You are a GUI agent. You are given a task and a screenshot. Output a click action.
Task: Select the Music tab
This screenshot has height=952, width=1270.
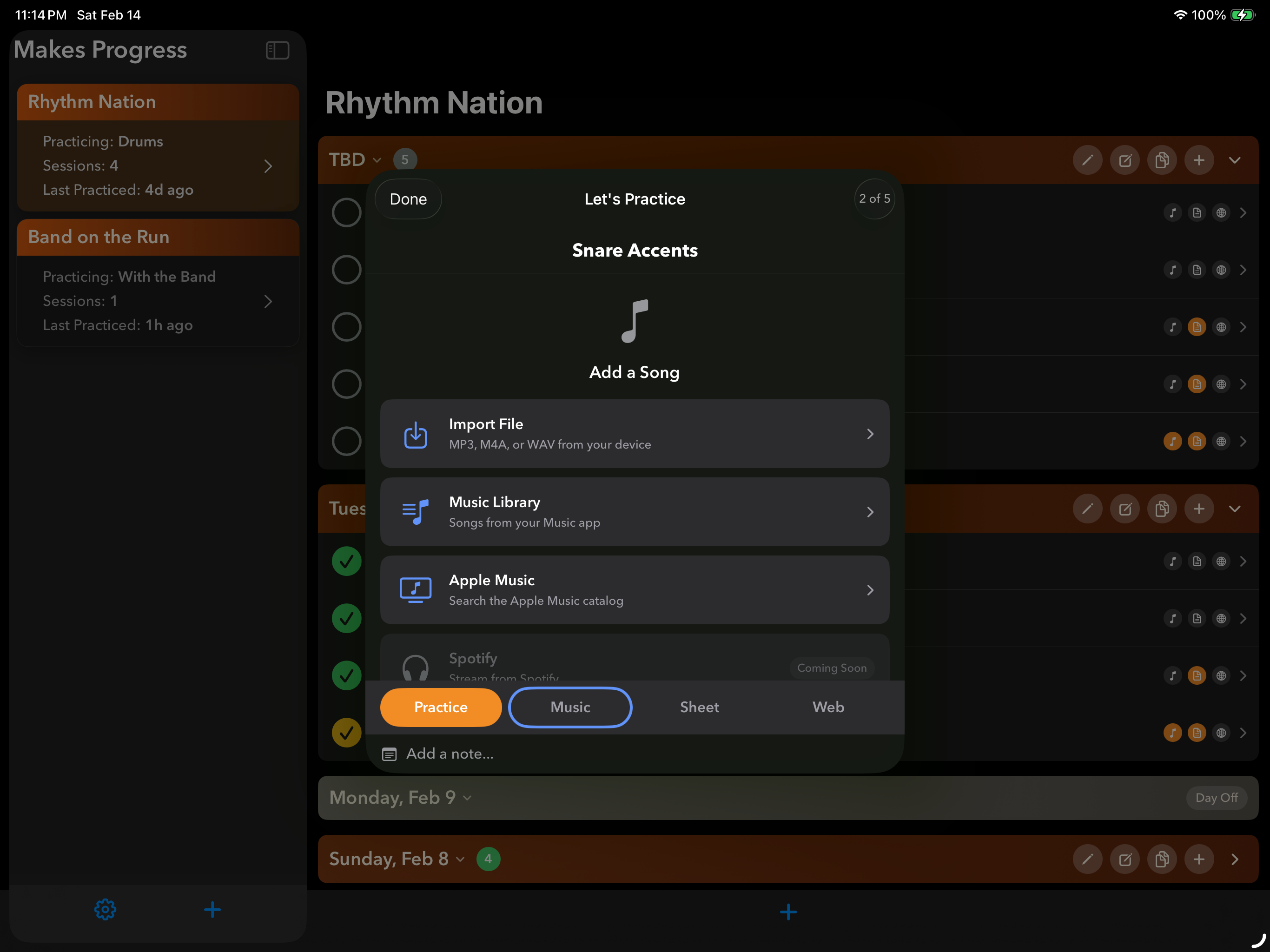[x=570, y=707]
